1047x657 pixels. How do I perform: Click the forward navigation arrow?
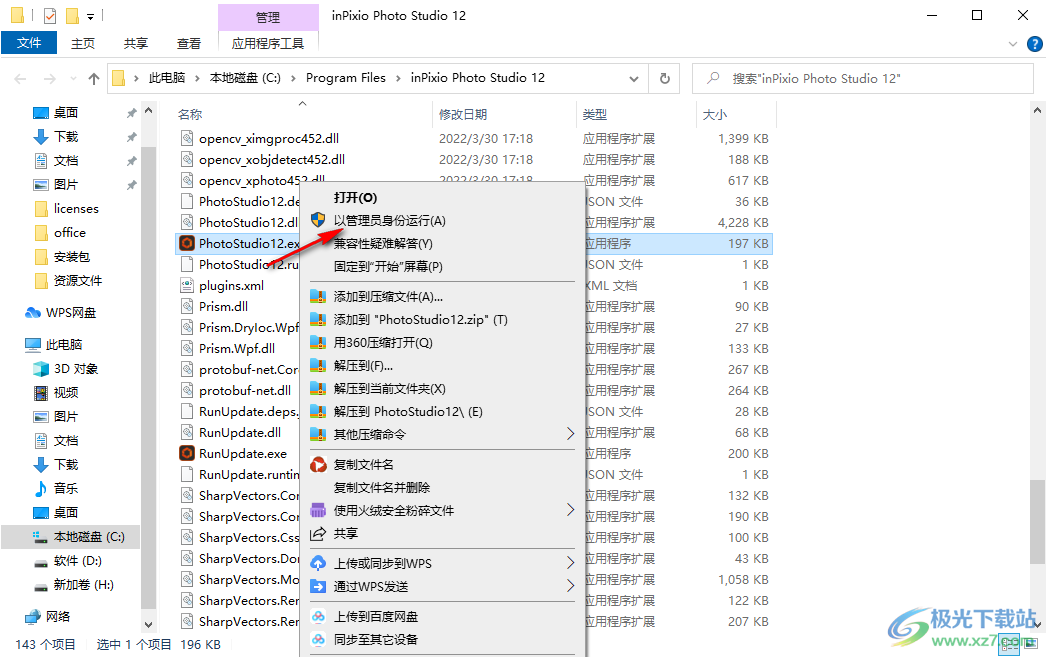49,79
